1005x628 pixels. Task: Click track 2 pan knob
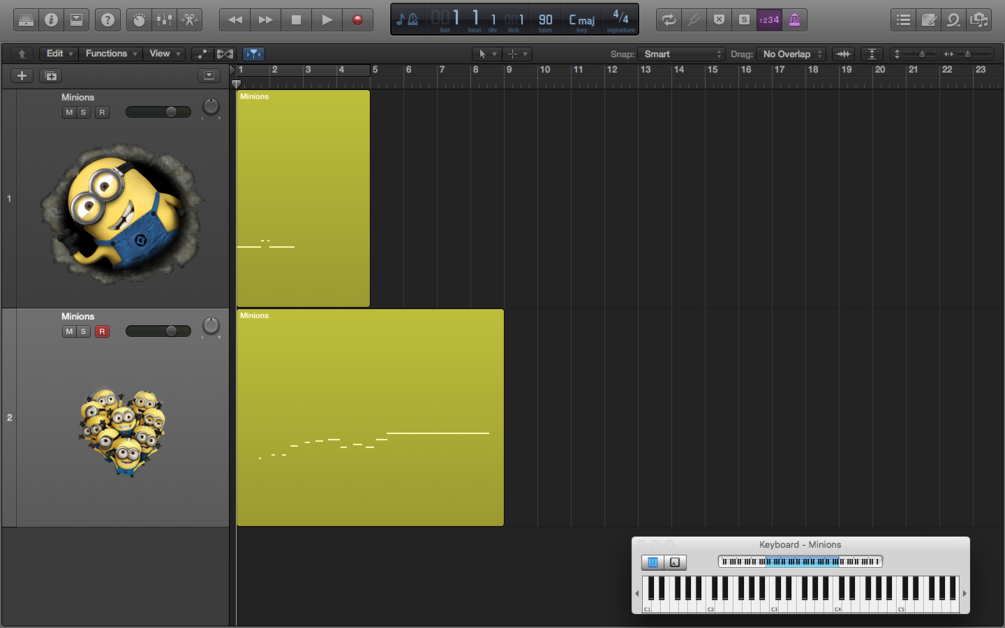coord(211,326)
